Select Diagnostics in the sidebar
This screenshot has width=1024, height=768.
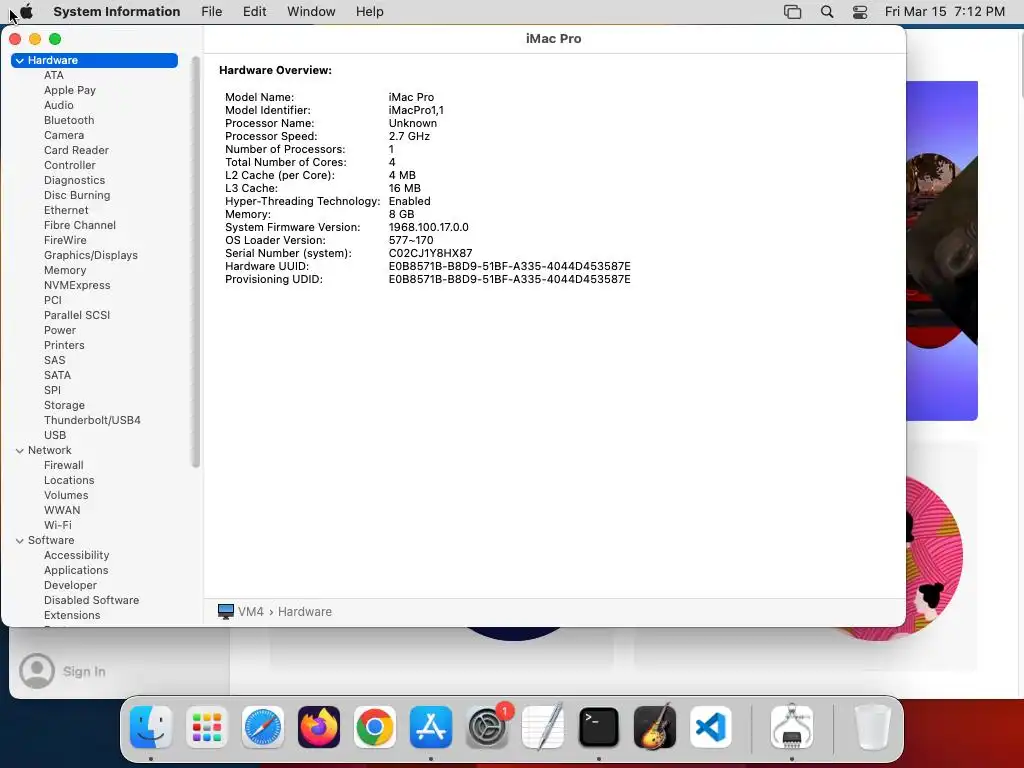pyautogui.click(x=74, y=180)
